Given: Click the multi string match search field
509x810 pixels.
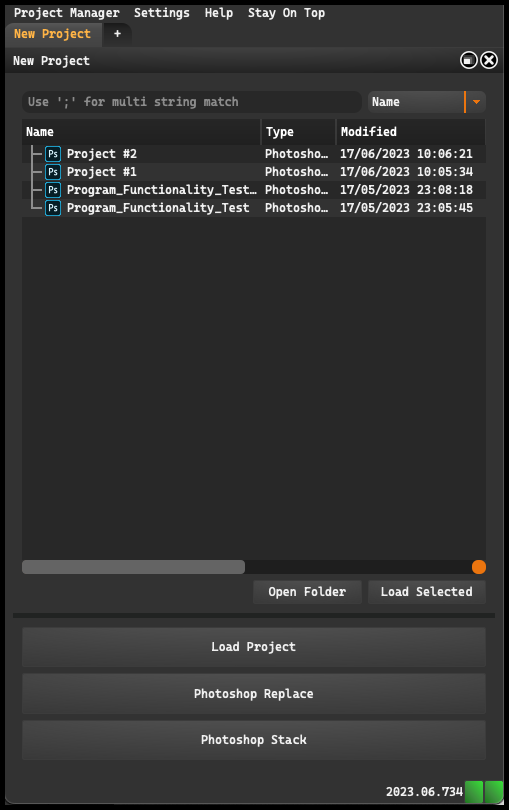Looking at the screenshot, I should pos(192,102).
